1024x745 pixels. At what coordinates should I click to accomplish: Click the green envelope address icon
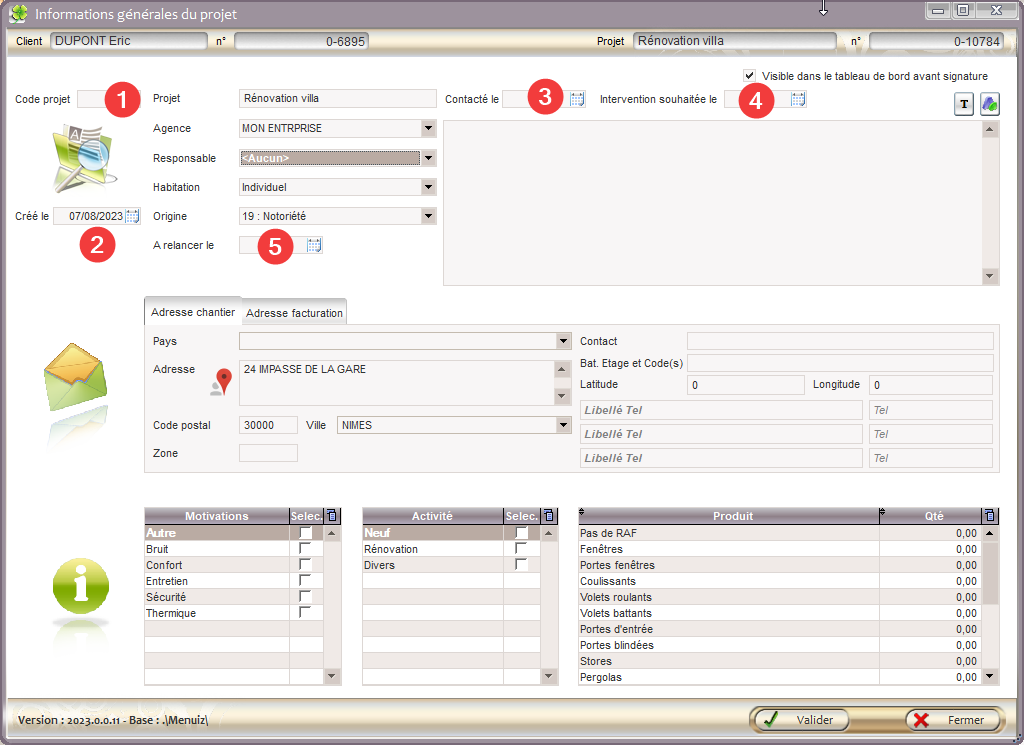(75, 377)
